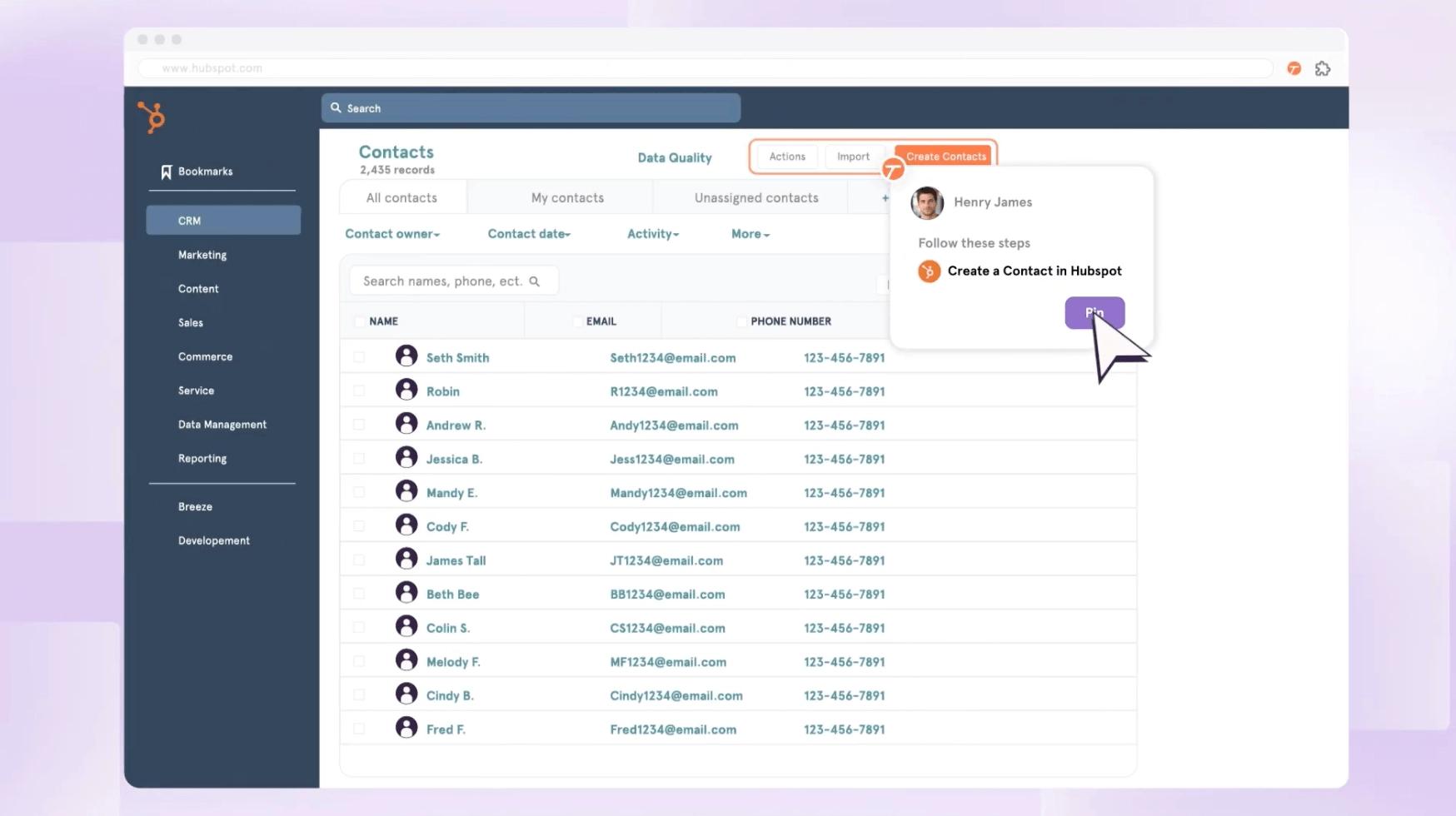Open the Activity filter dropdown

pyautogui.click(x=653, y=234)
